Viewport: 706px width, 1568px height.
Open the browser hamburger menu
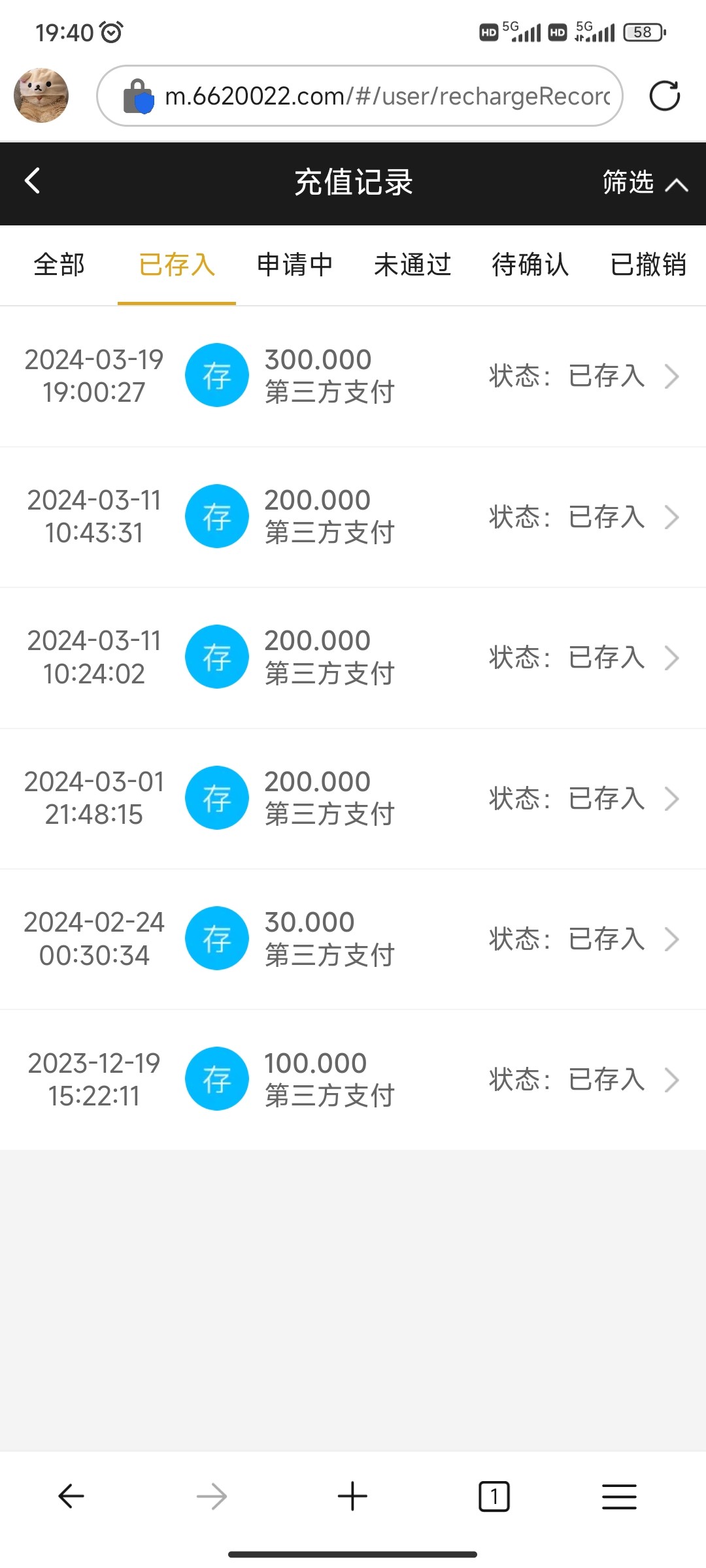[618, 1495]
